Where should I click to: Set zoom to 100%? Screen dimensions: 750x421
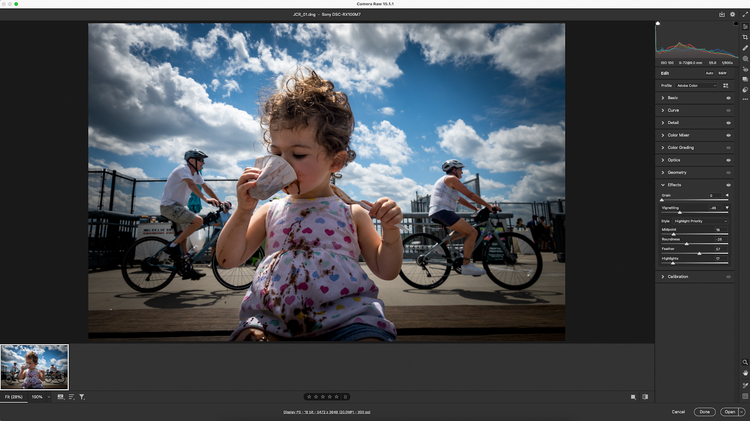[x=37, y=397]
